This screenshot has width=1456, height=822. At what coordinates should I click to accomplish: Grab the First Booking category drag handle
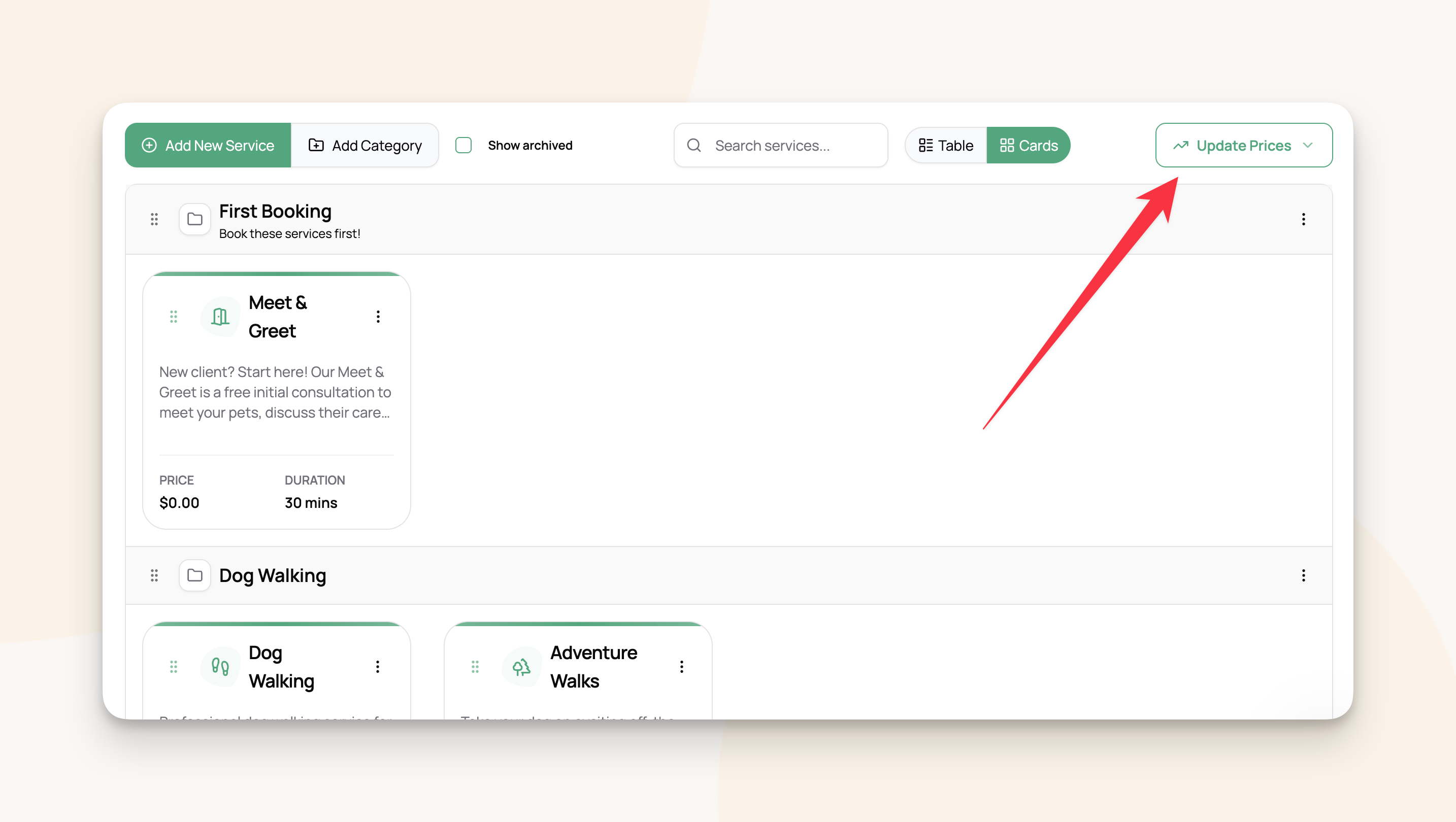[154, 219]
